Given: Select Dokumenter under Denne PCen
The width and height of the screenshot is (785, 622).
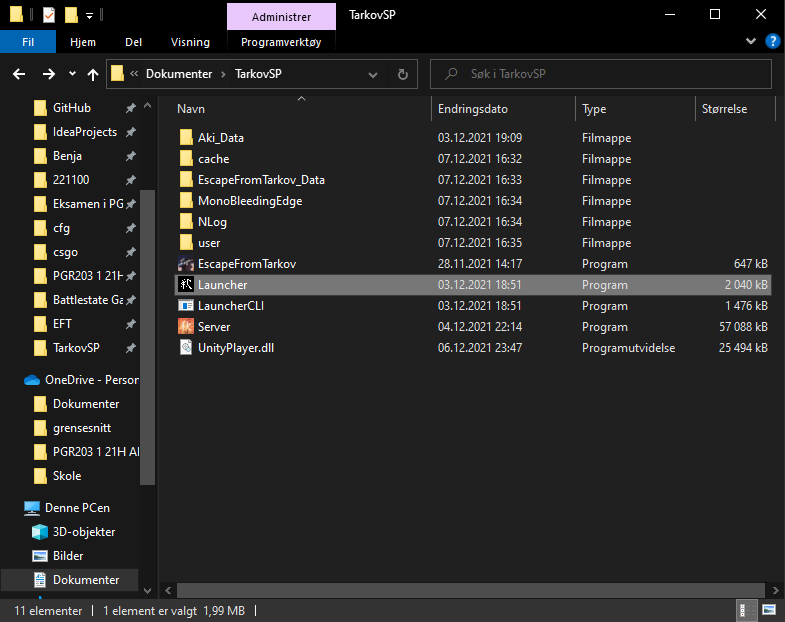Looking at the screenshot, I should point(70,580).
